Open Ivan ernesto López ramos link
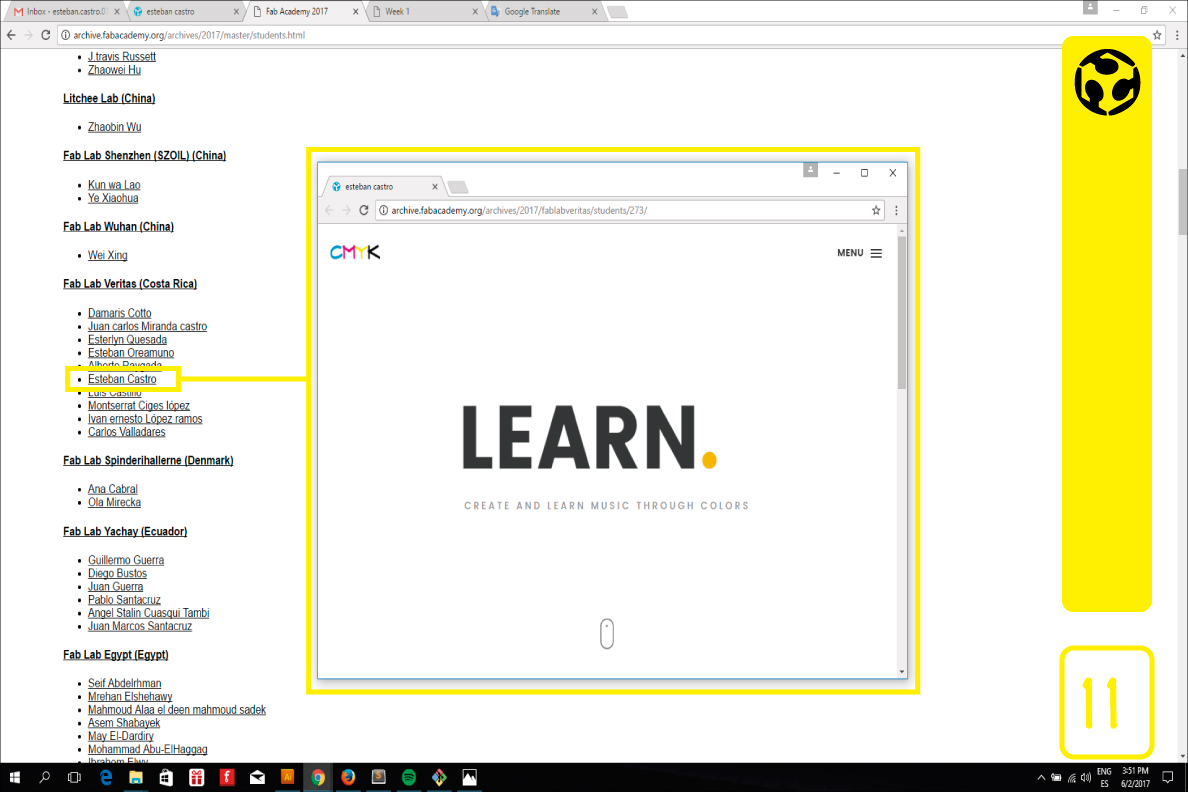Screen dimensions: 1188x792 click(145, 418)
